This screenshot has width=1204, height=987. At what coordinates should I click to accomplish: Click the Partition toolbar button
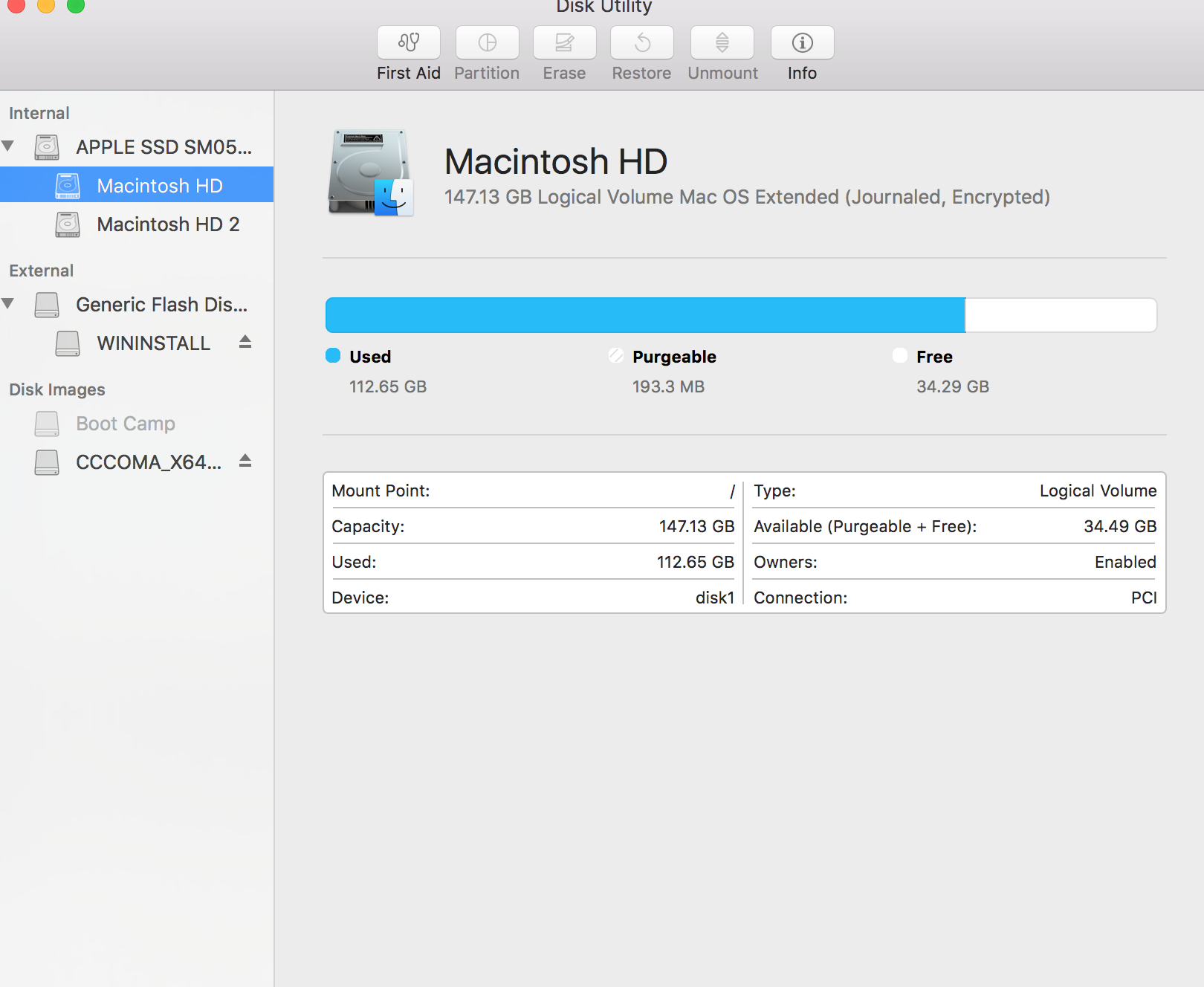click(488, 42)
